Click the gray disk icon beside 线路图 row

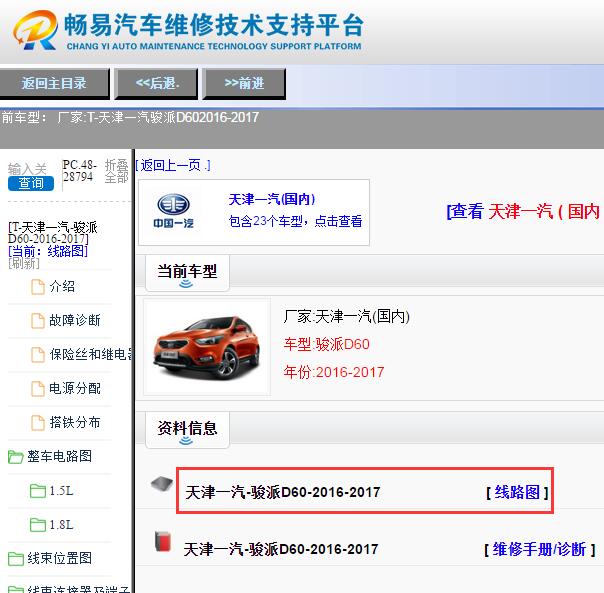point(162,484)
